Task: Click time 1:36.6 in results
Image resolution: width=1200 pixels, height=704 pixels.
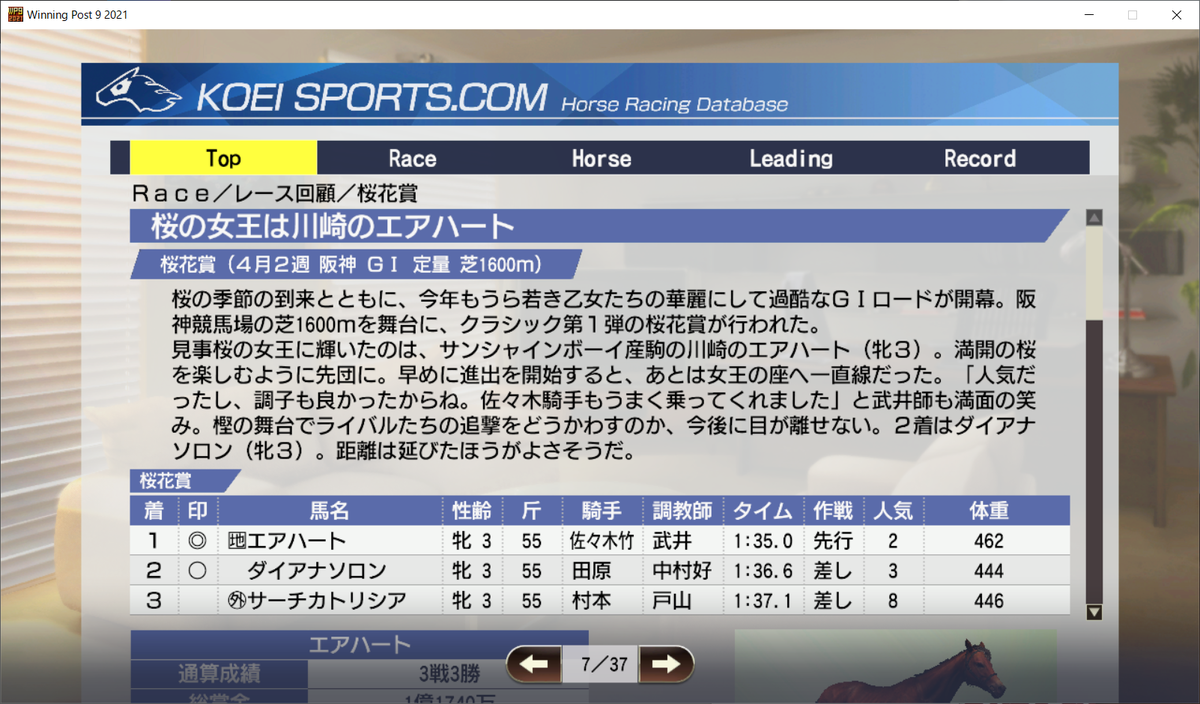Action: click(x=763, y=571)
